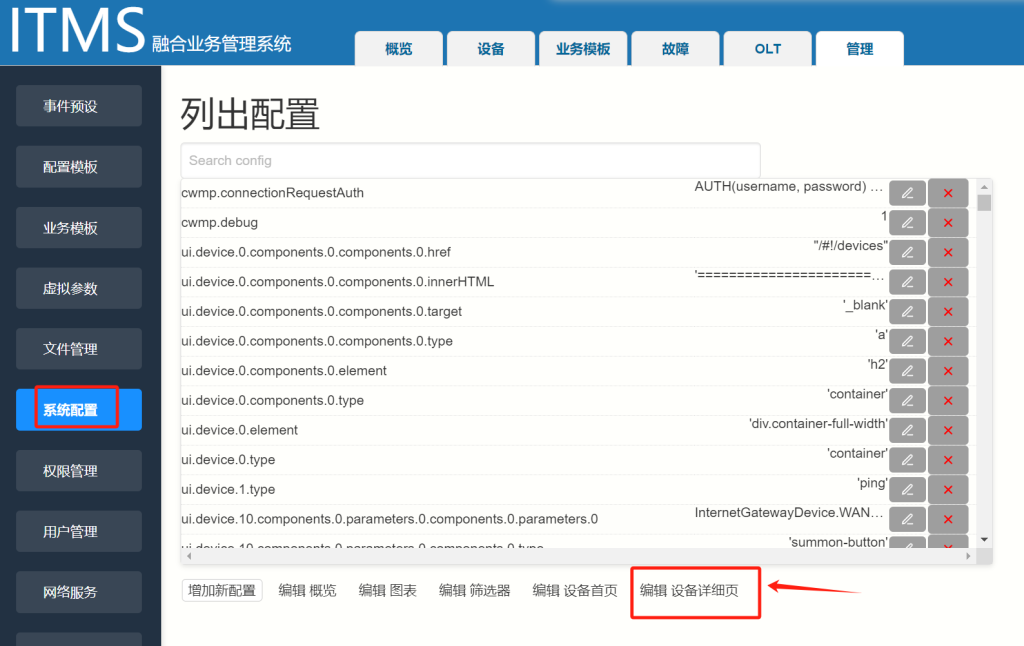Delete ui.device.0.components.0.components.0.href row
Viewport: 1024px width, 646px height.
(x=948, y=252)
